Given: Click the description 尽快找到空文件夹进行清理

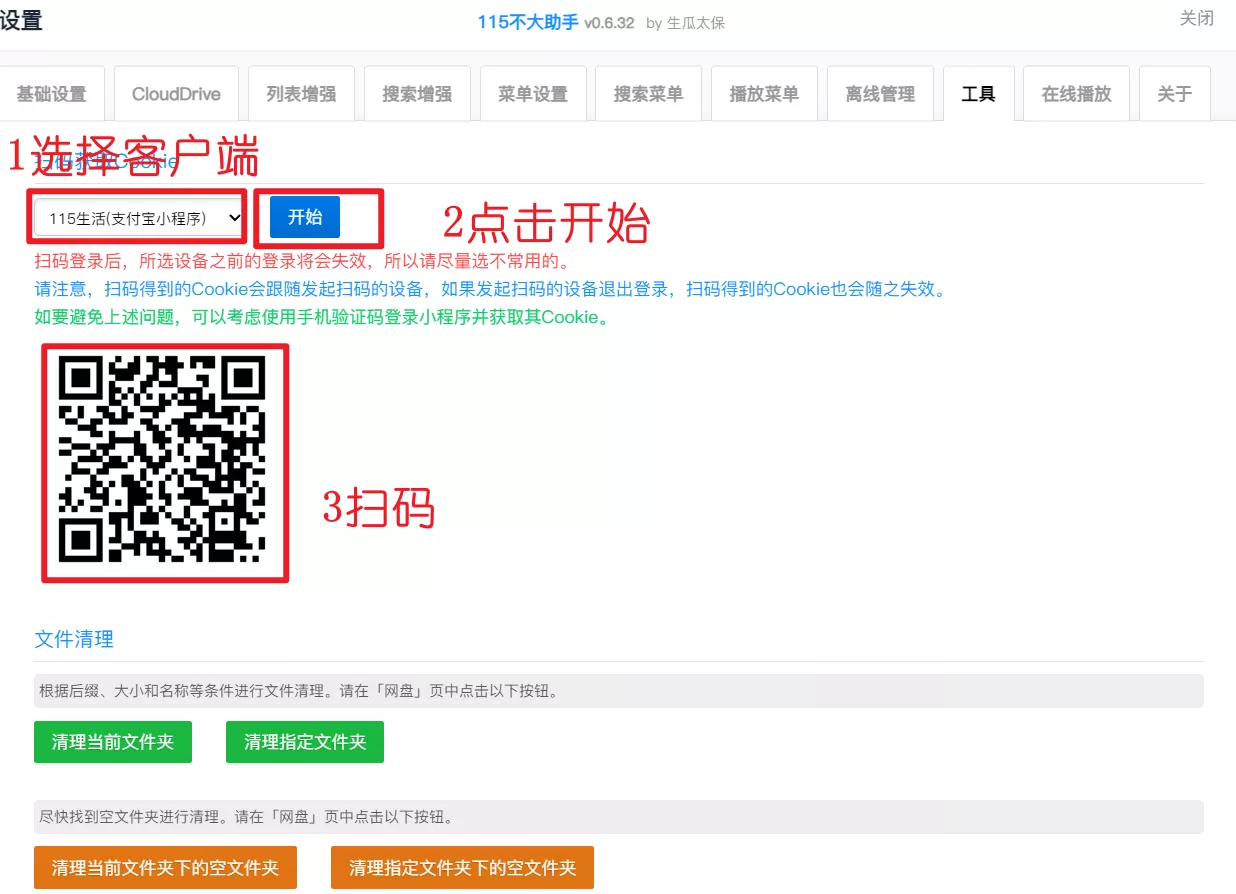Looking at the screenshot, I should click(246, 817).
